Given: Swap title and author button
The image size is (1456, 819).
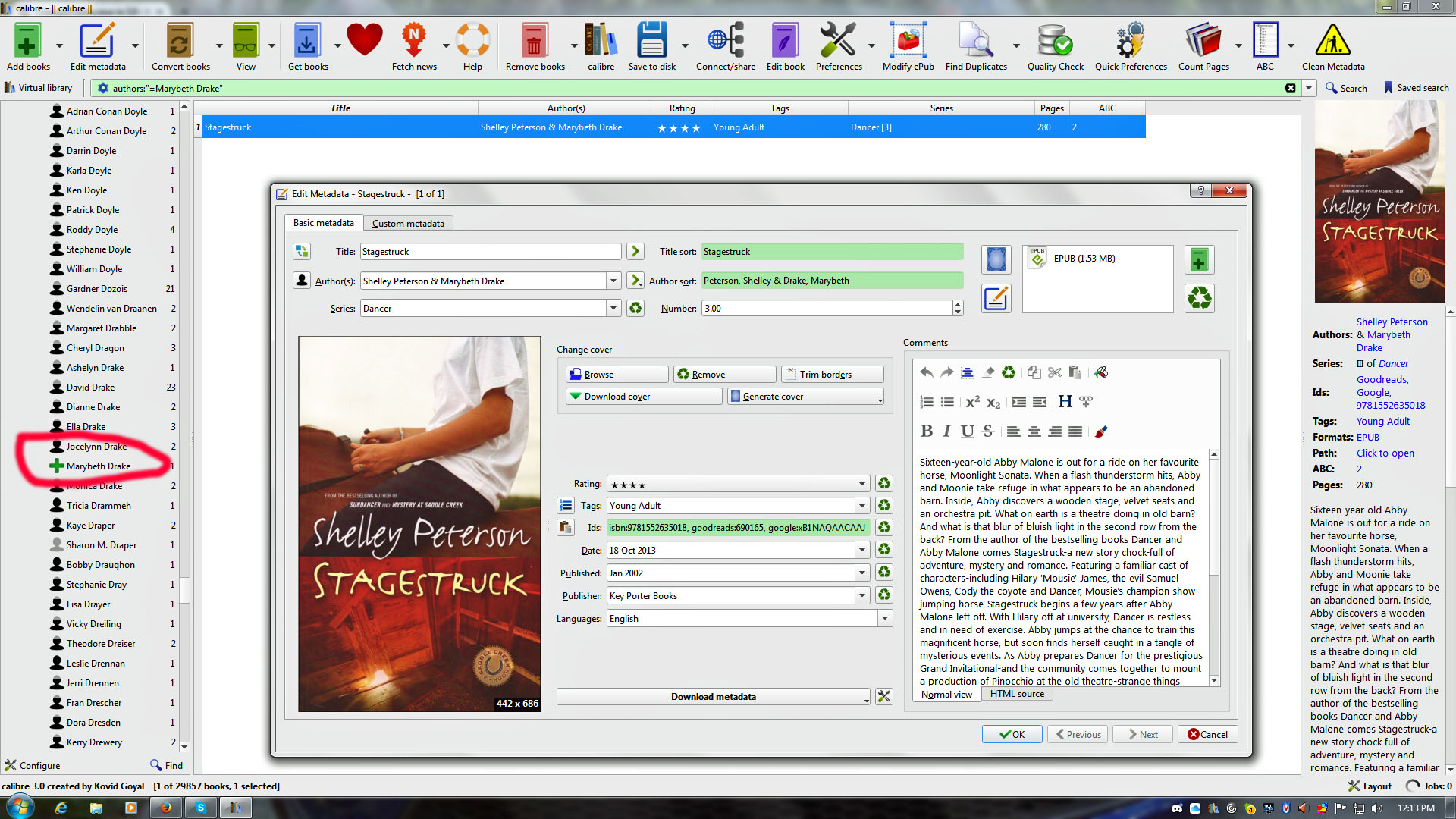Looking at the screenshot, I should coord(301,251).
